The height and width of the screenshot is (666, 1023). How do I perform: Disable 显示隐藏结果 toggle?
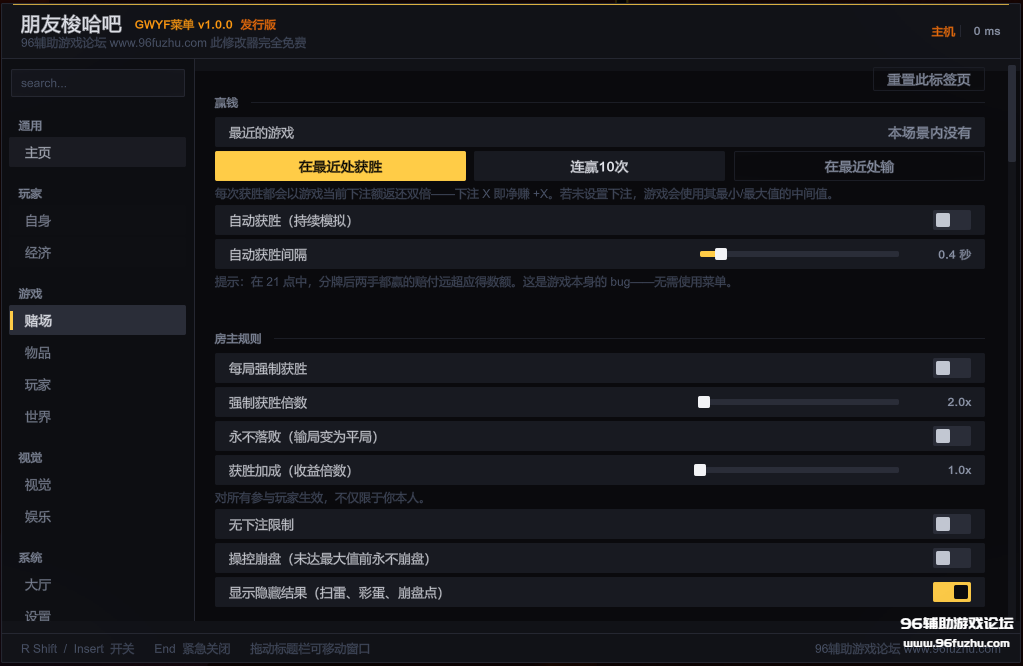(951, 592)
